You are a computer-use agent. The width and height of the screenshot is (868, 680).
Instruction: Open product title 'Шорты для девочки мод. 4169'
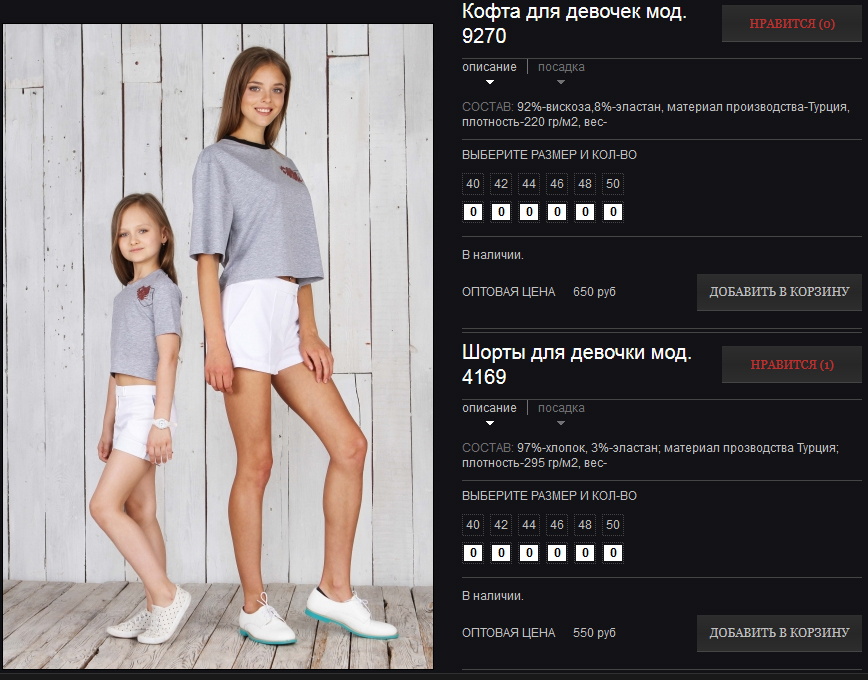coord(576,364)
